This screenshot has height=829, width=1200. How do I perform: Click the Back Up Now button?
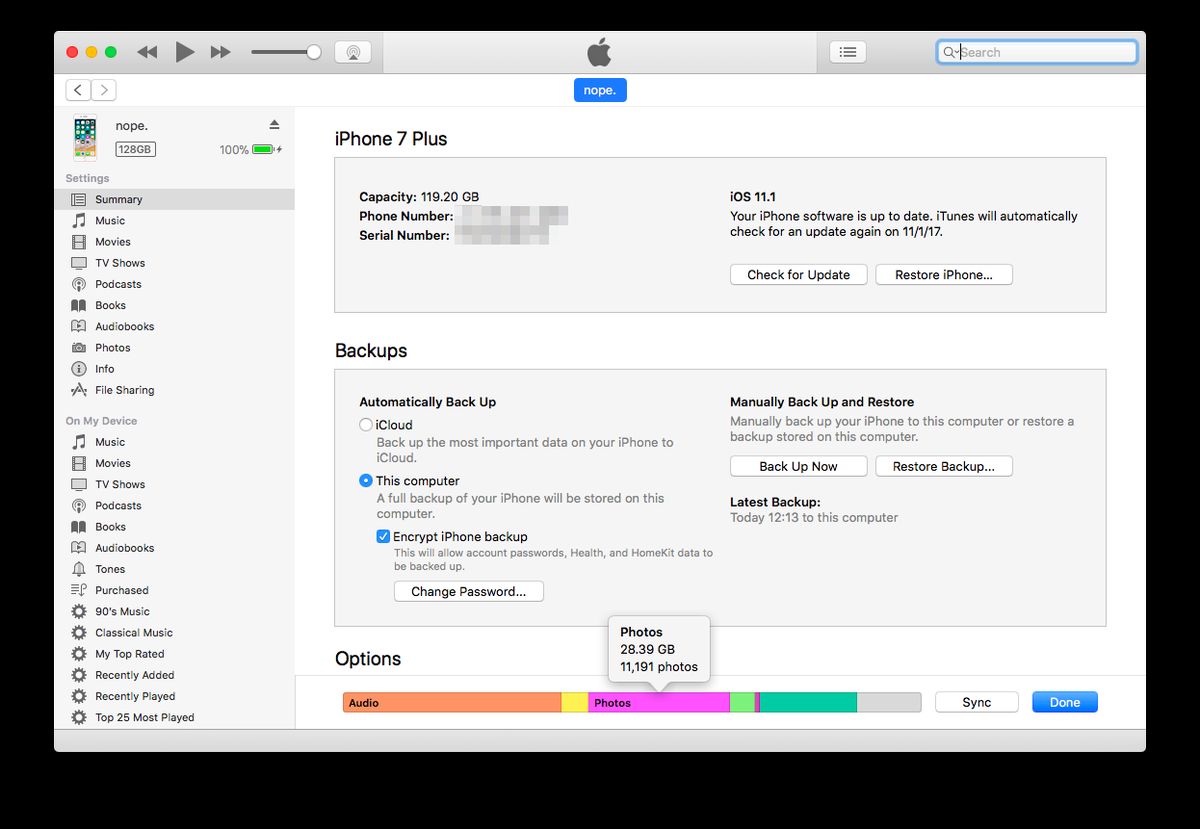pyautogui.click(x=798, y=466)
